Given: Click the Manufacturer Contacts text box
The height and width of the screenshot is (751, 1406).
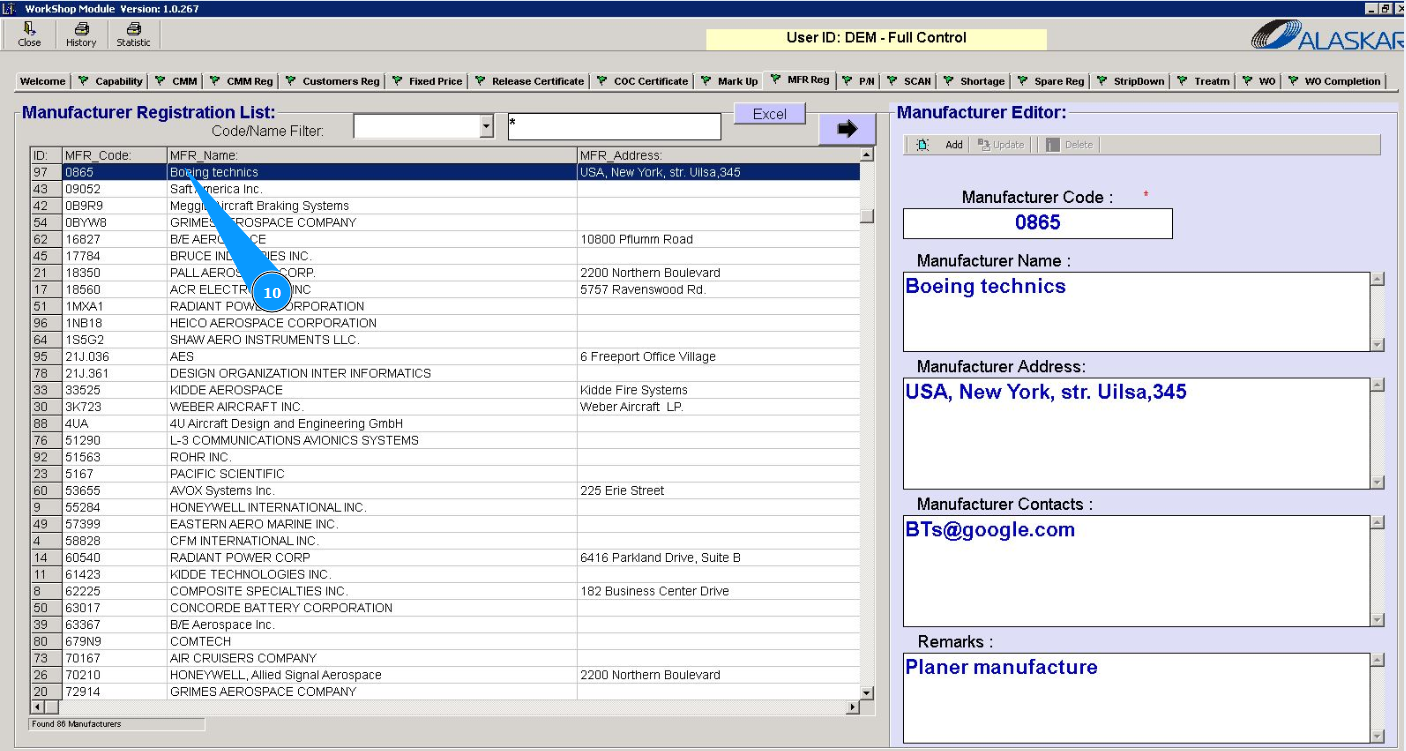Looking at the screenshot, I should (1136, 571).
